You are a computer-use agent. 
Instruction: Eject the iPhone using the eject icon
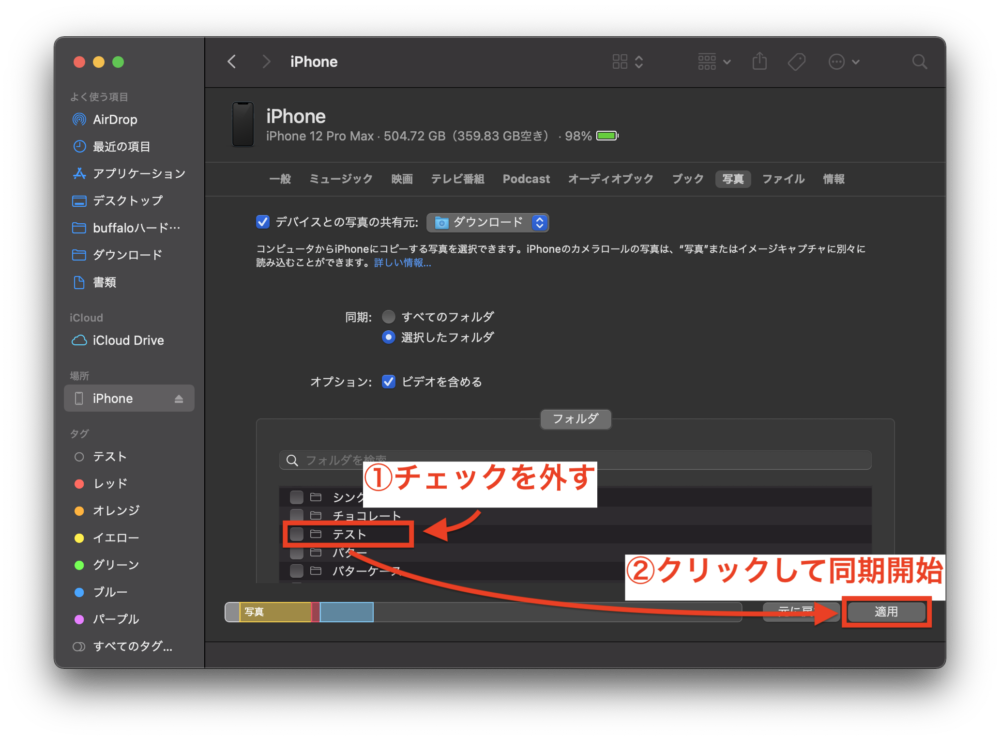pos(179,399)
